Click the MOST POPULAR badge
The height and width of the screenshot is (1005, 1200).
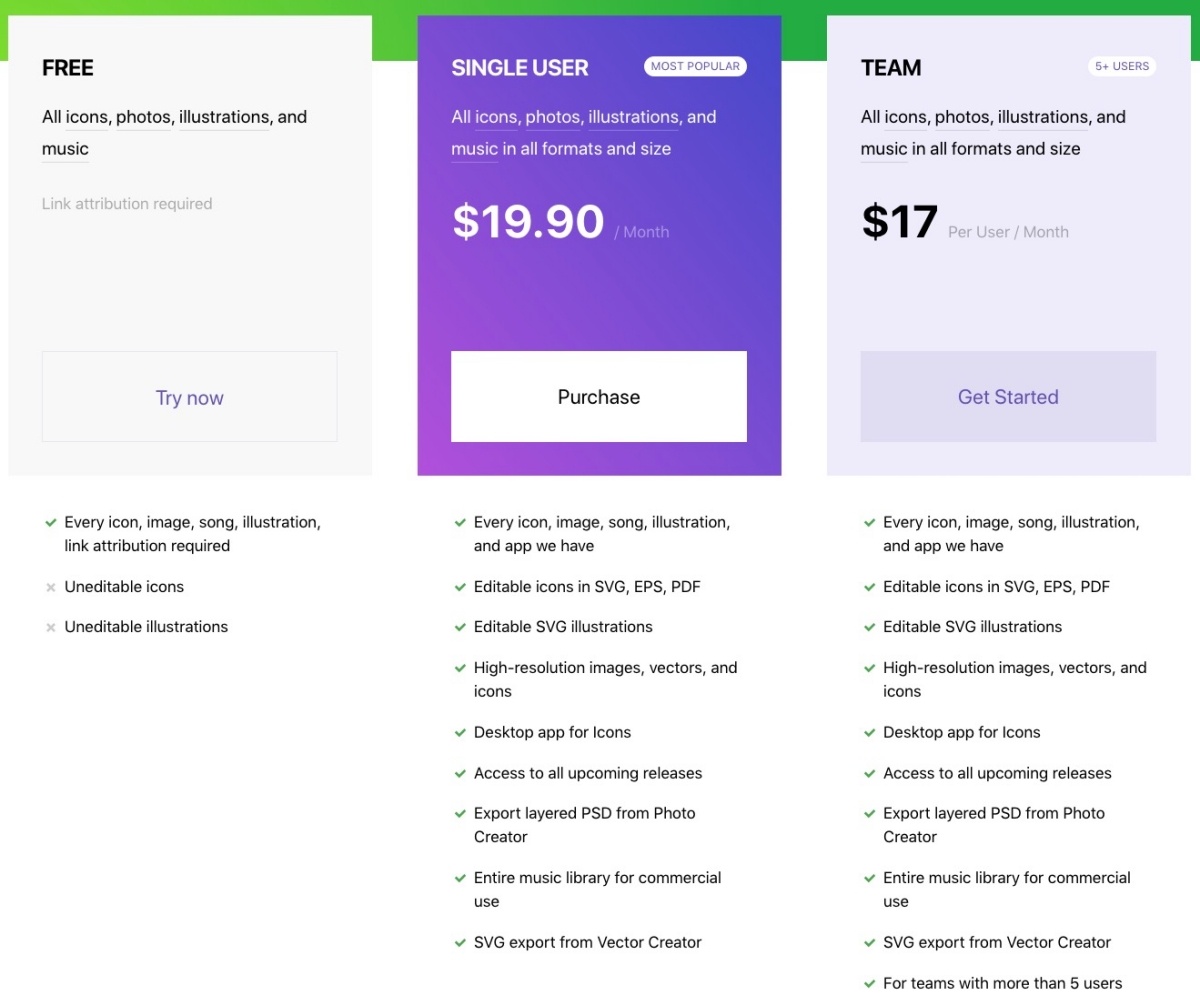[x=695, y=67]
